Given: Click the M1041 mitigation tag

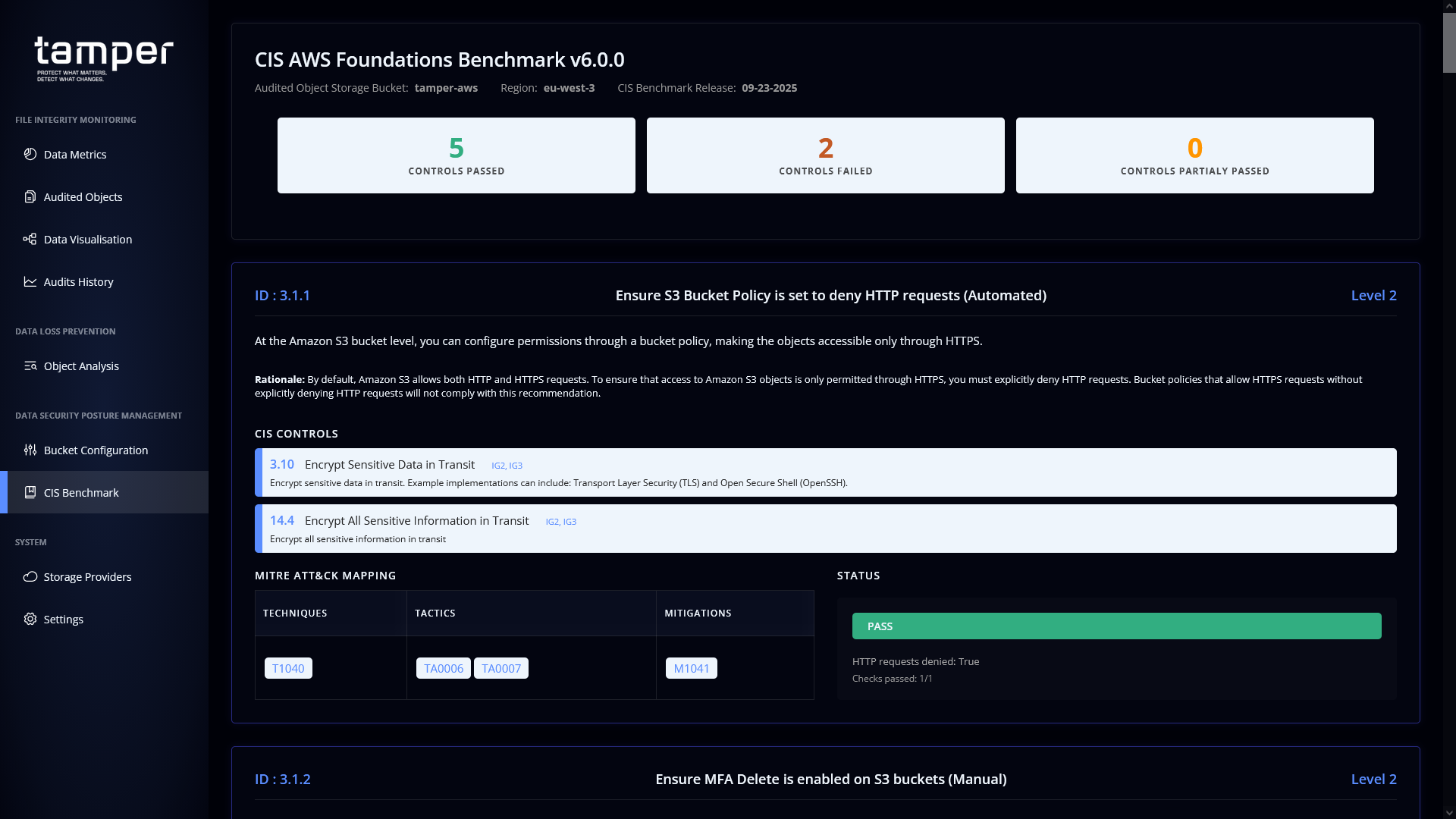Looking at the screenshot, I should [691, 668].
